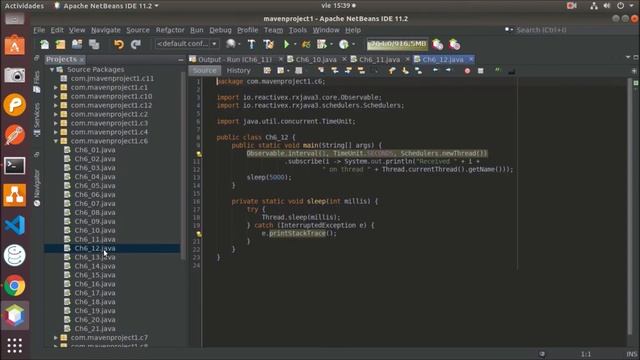Click the hint lightbulb on line 10
640x360 pixels.
pyautogui.click(x=199, y=154)
